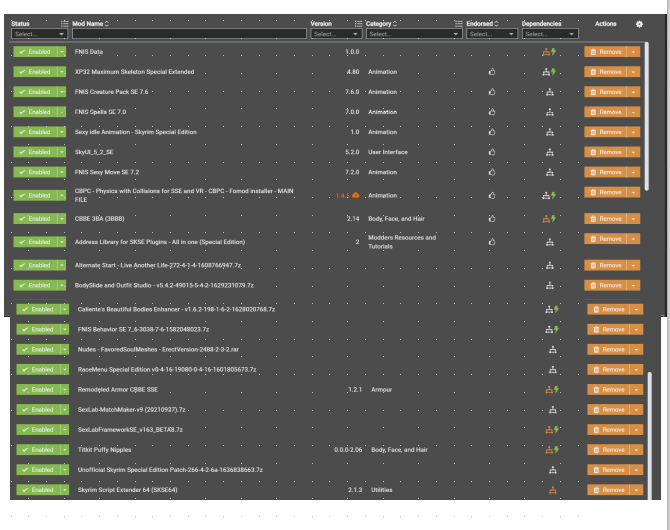Open table settings gear icon
Viewport: 670px width, 530px height.
[x=639, y=24]
